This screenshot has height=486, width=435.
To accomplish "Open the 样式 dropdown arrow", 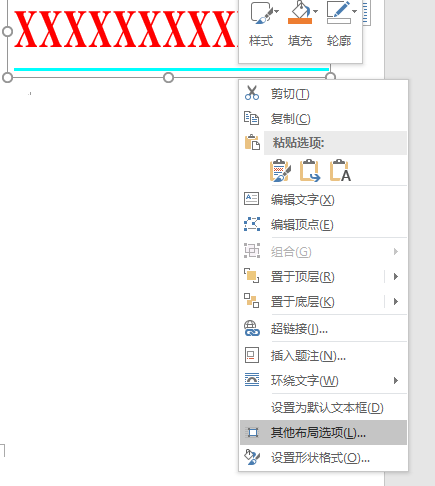I will pos(277,11).
